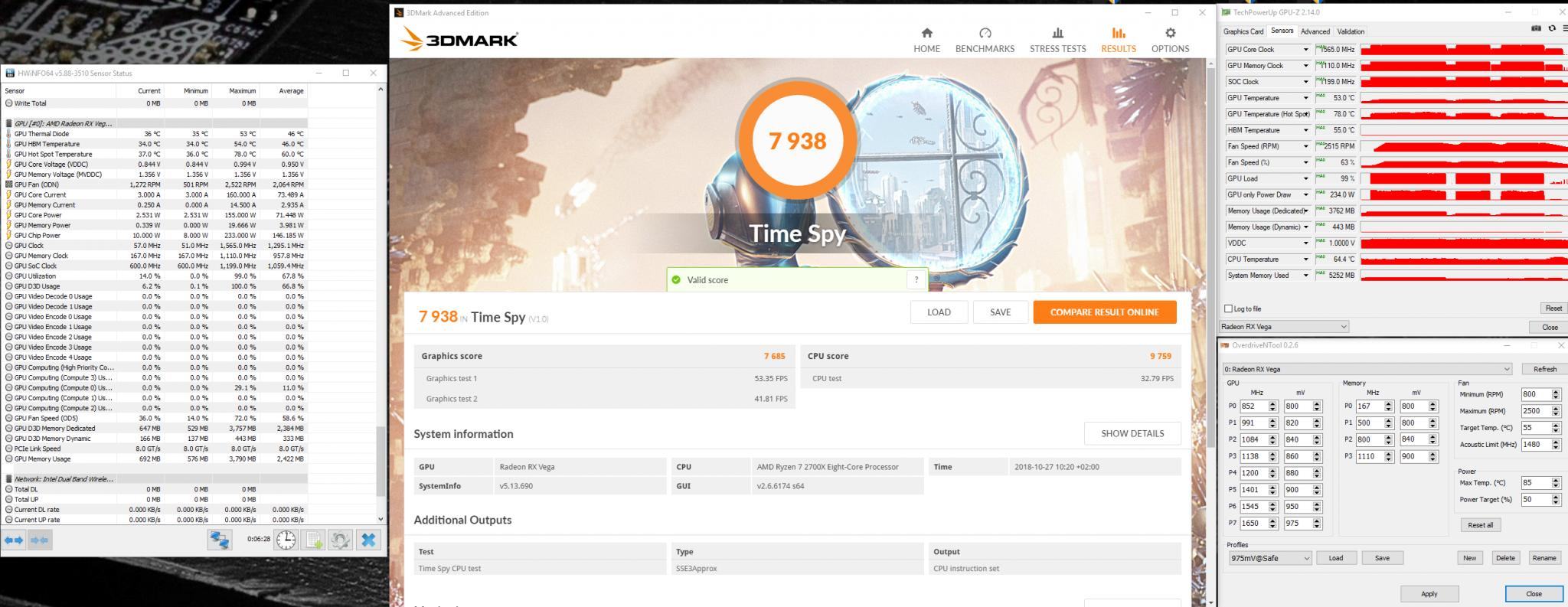The image size is (1568, 607).
Task: Click 3DMark results vertical scrollbar
Action: tap(1210, 256)
